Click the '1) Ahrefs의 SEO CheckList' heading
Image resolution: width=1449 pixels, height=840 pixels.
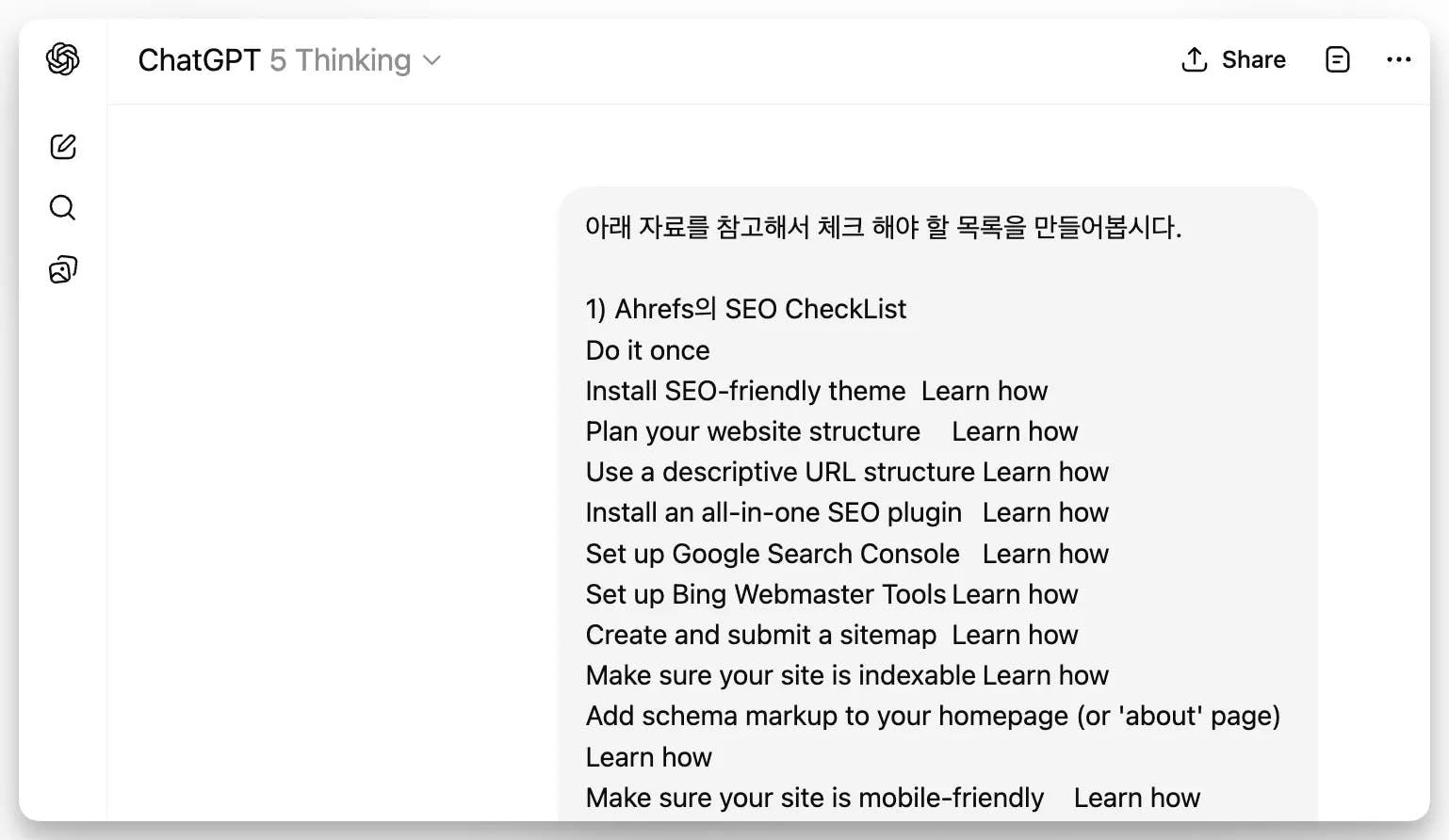point(745,309)
